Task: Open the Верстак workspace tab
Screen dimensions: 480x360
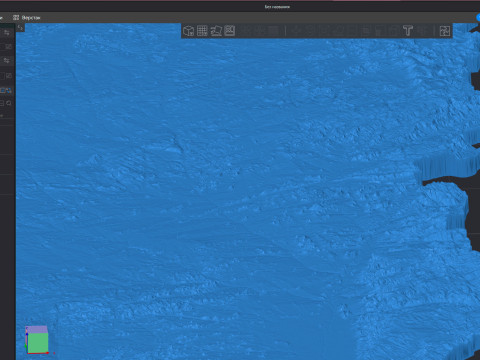Action: click(x=27, y=18)
